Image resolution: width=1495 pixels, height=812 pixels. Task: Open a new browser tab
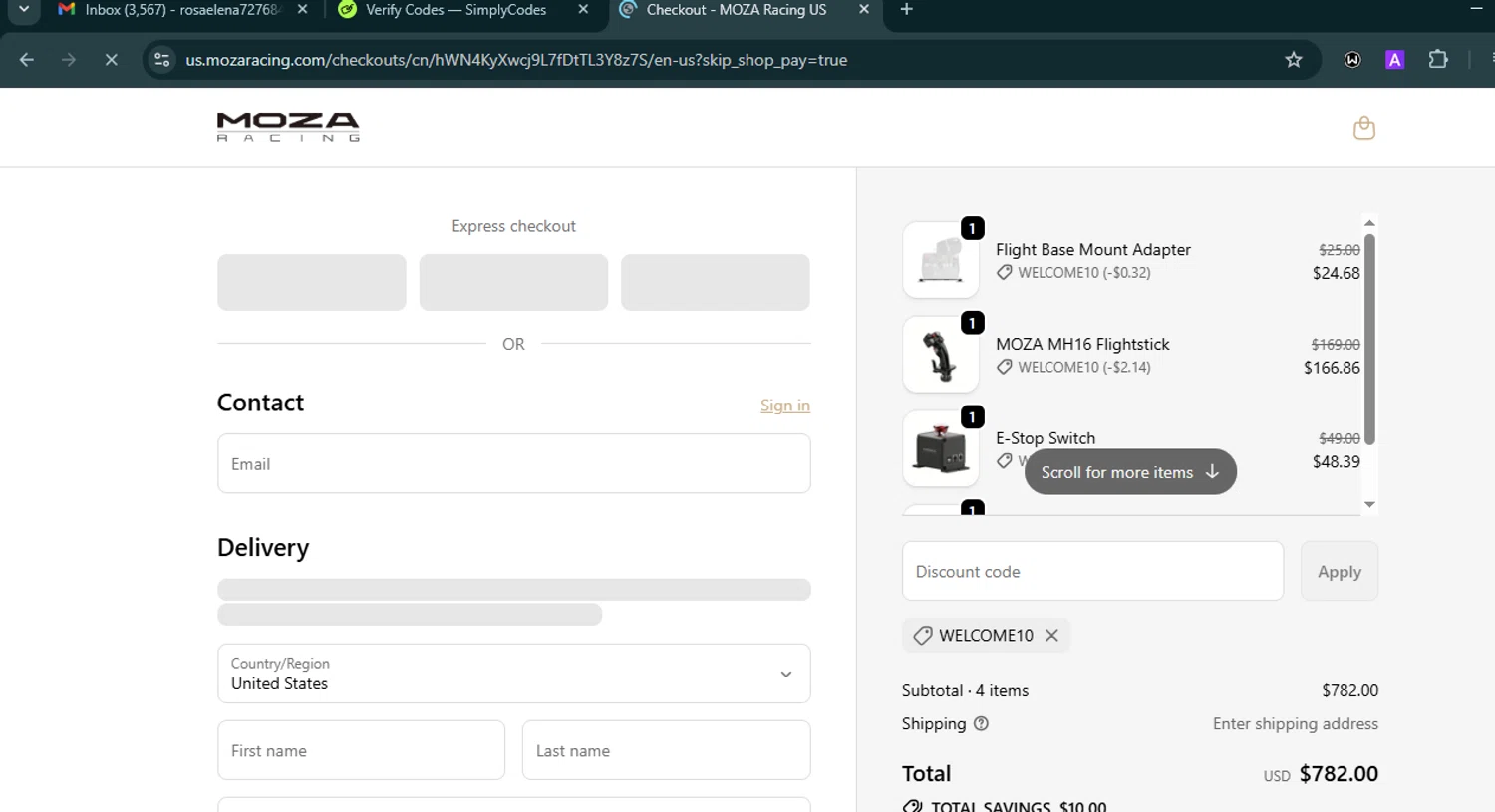[x=906, y=10]
